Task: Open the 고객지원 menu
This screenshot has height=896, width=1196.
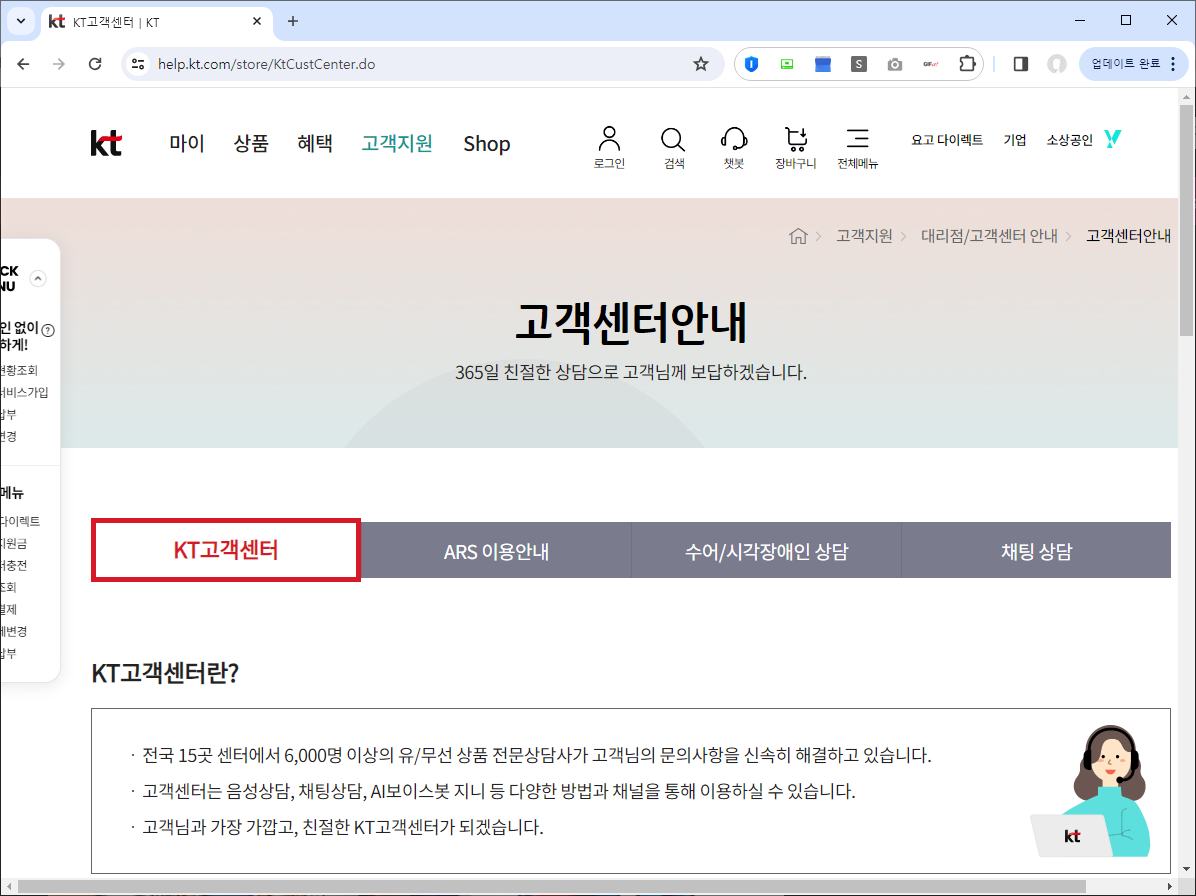Action: tap(396, 143)
